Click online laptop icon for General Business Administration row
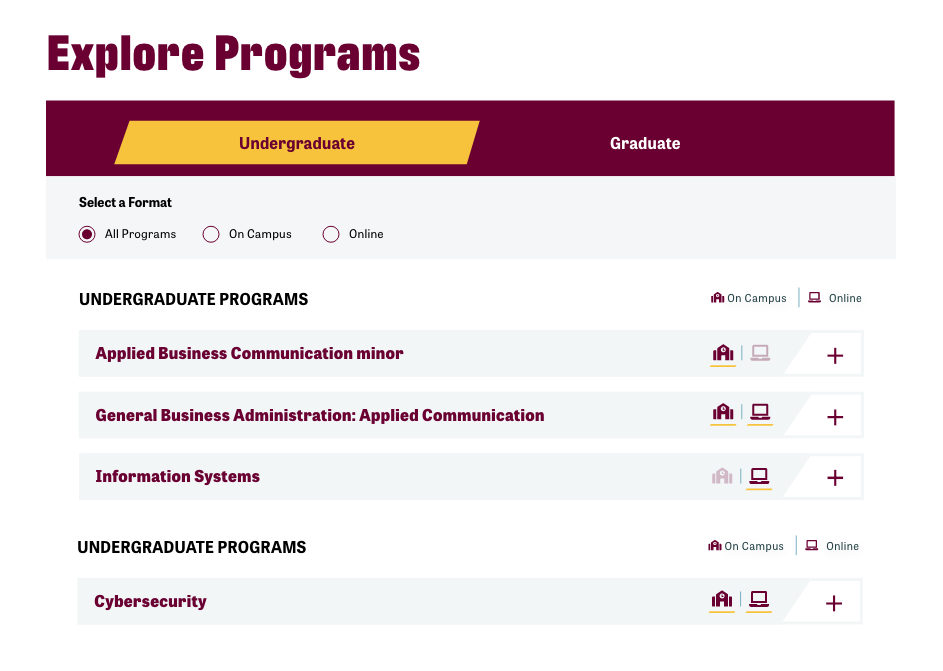Image resolution: width=943 pixels, height=671 pixels. pyautogui.click(x=760, y=412)
